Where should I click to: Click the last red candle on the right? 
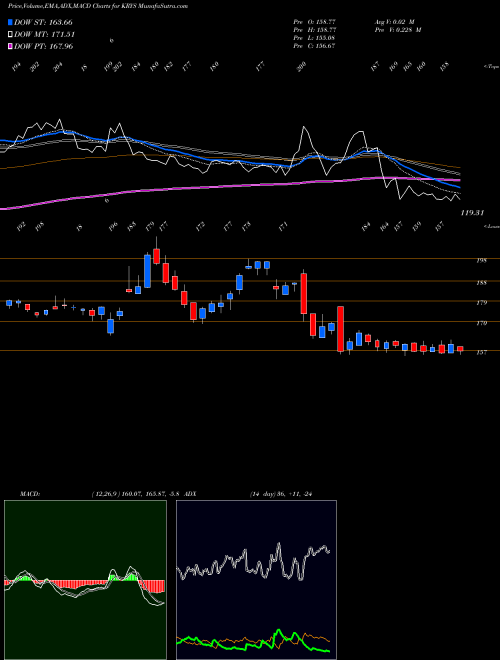(x=460, y=349)
